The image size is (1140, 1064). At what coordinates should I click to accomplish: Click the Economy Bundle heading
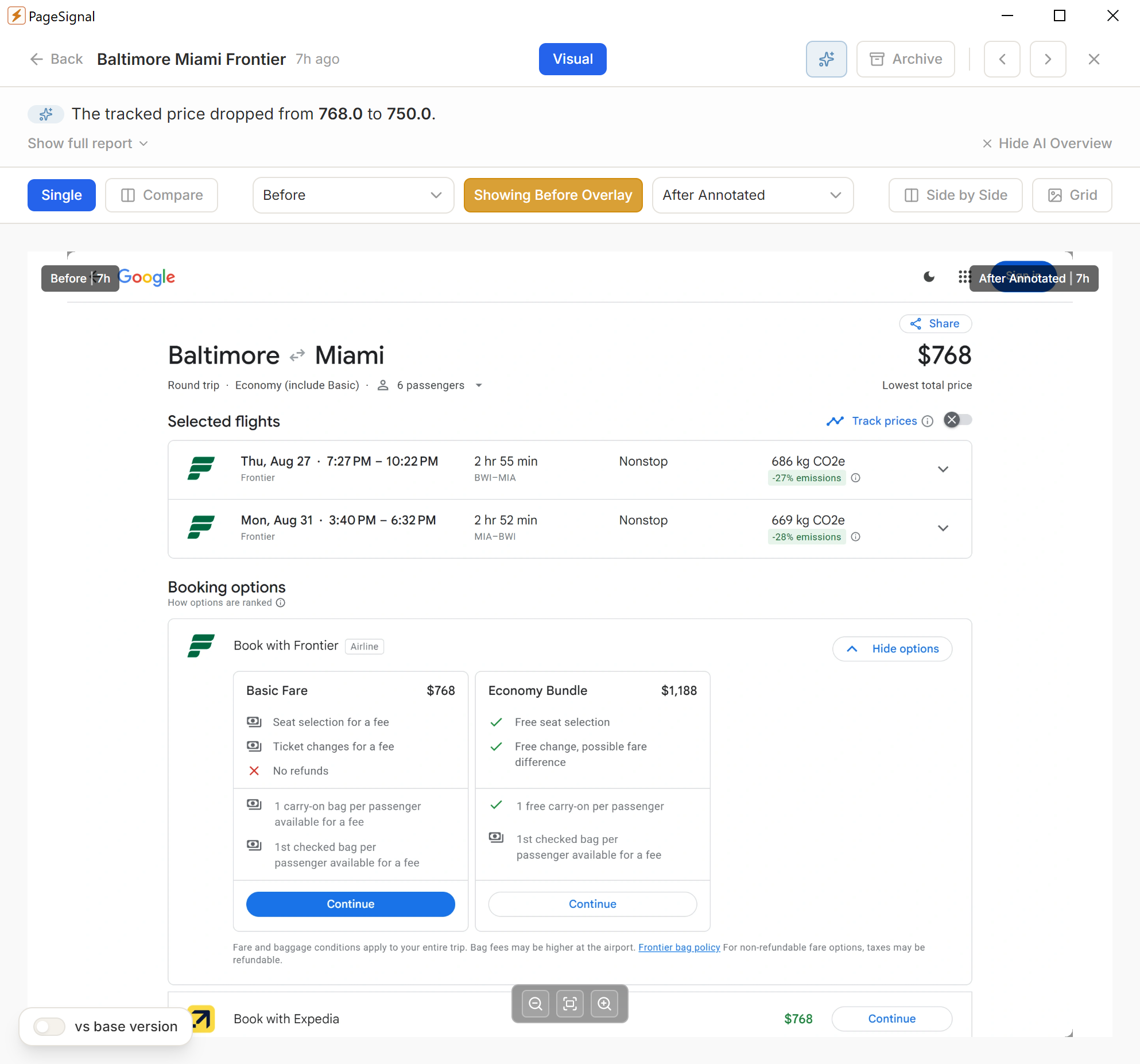click(x=537, y=691)
